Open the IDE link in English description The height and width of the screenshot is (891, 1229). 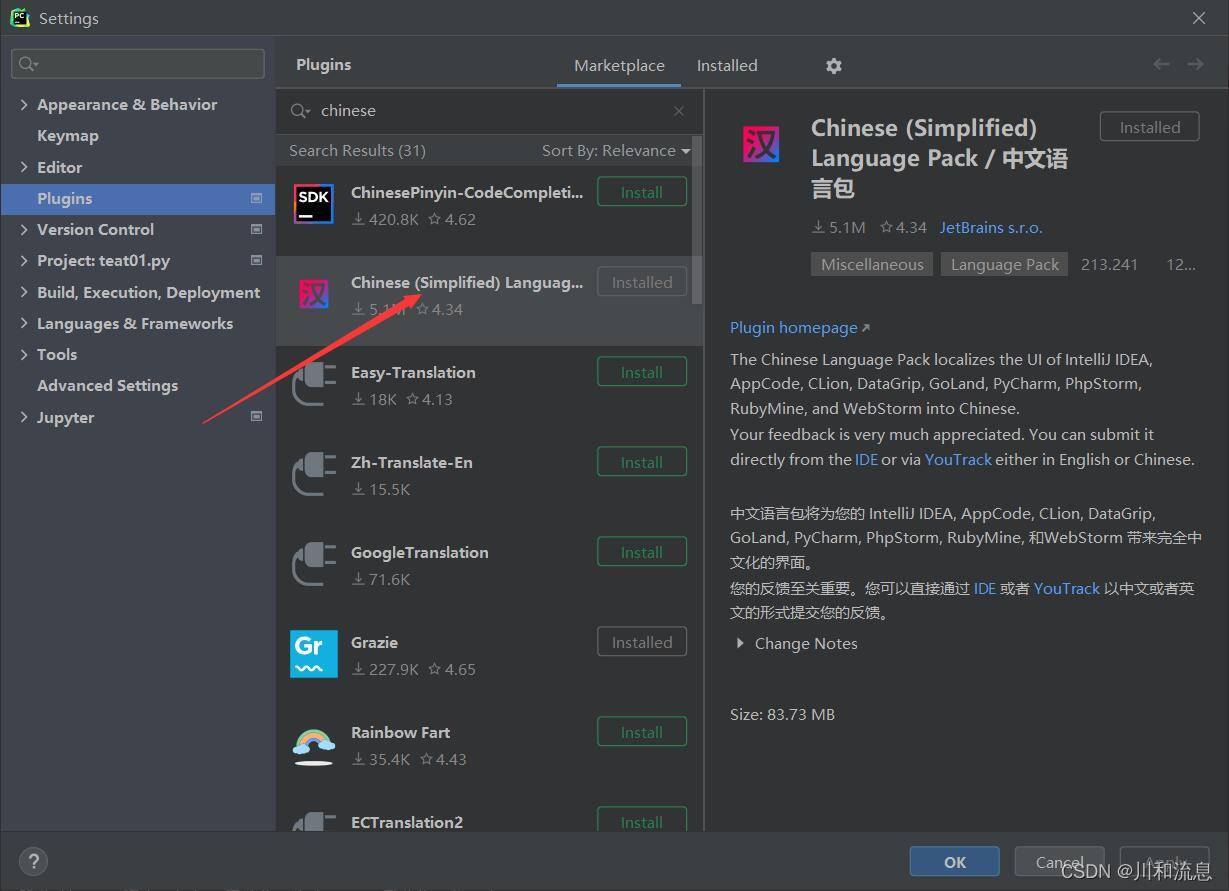(x=866, y=460)
